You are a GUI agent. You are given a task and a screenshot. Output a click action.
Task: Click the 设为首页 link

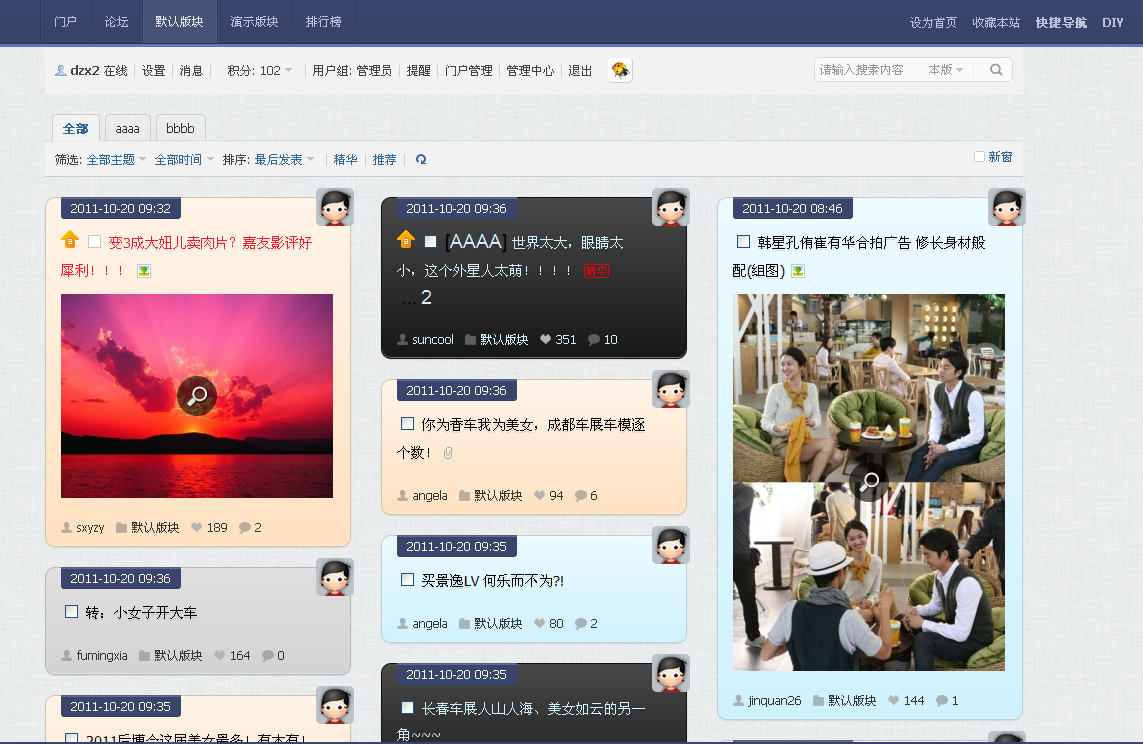[933, 23]
